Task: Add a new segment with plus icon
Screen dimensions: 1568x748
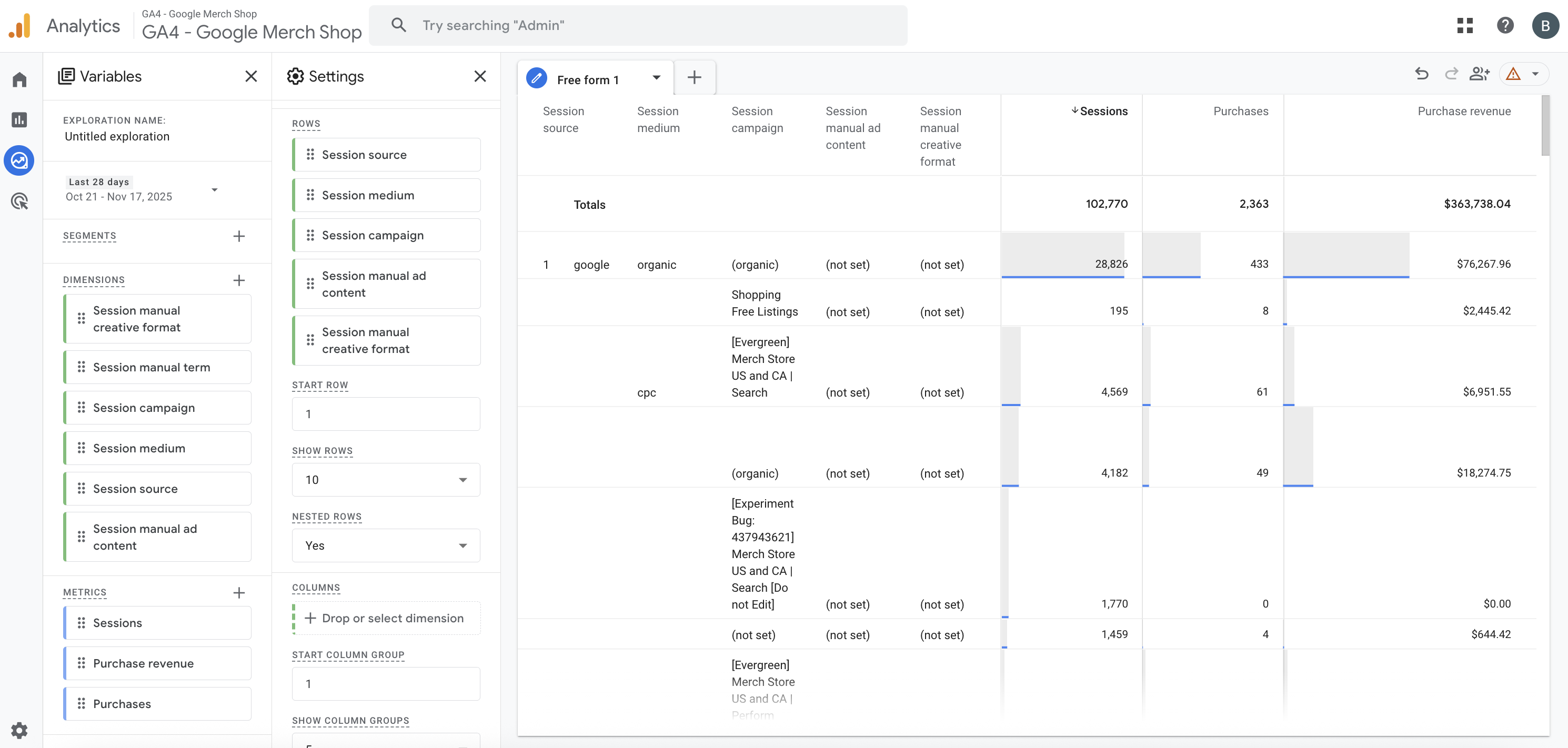Action: (x=239, y=236)
